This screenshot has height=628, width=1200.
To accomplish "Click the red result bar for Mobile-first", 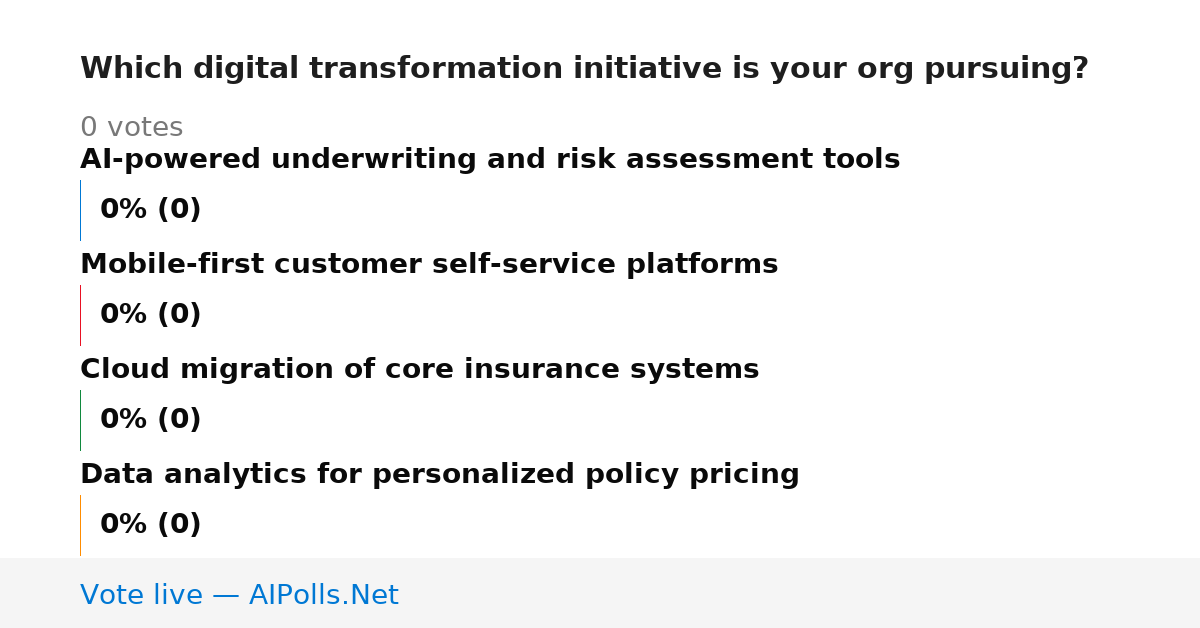I will tap(80, 315).
